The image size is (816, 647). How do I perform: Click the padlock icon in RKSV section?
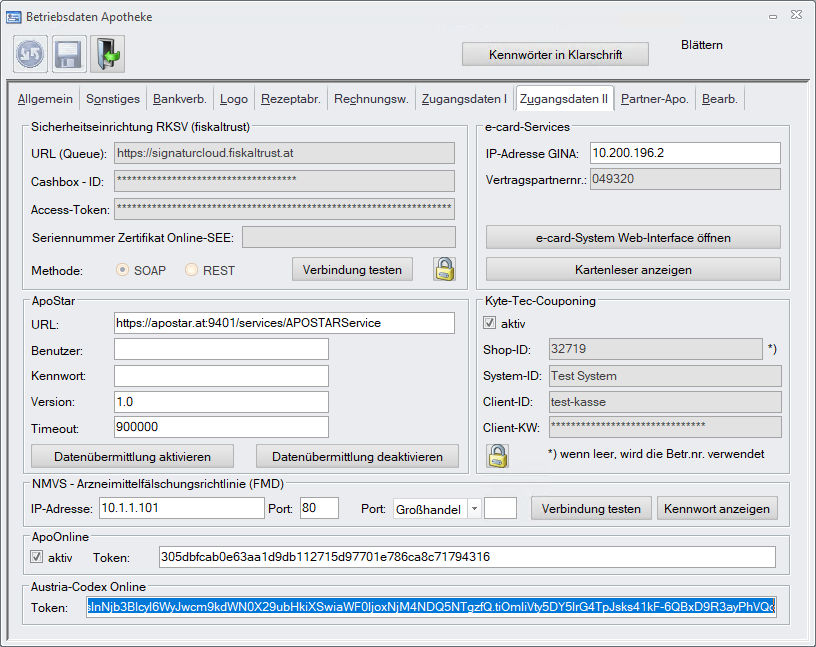point(444,269)
